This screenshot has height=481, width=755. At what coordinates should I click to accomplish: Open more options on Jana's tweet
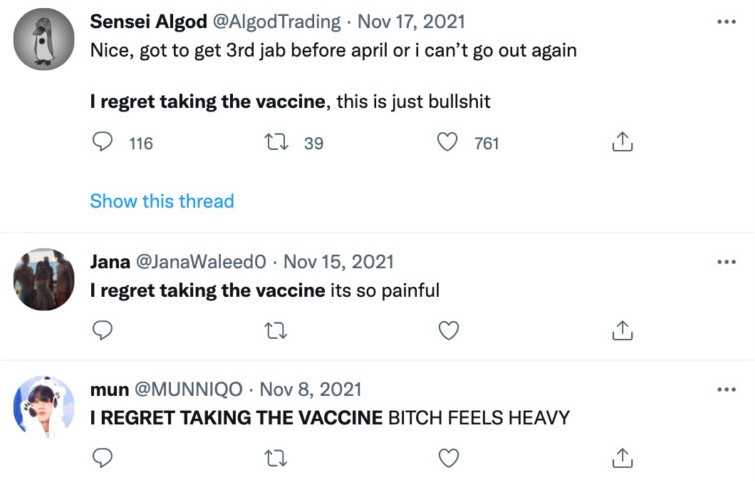pos(727,262)
